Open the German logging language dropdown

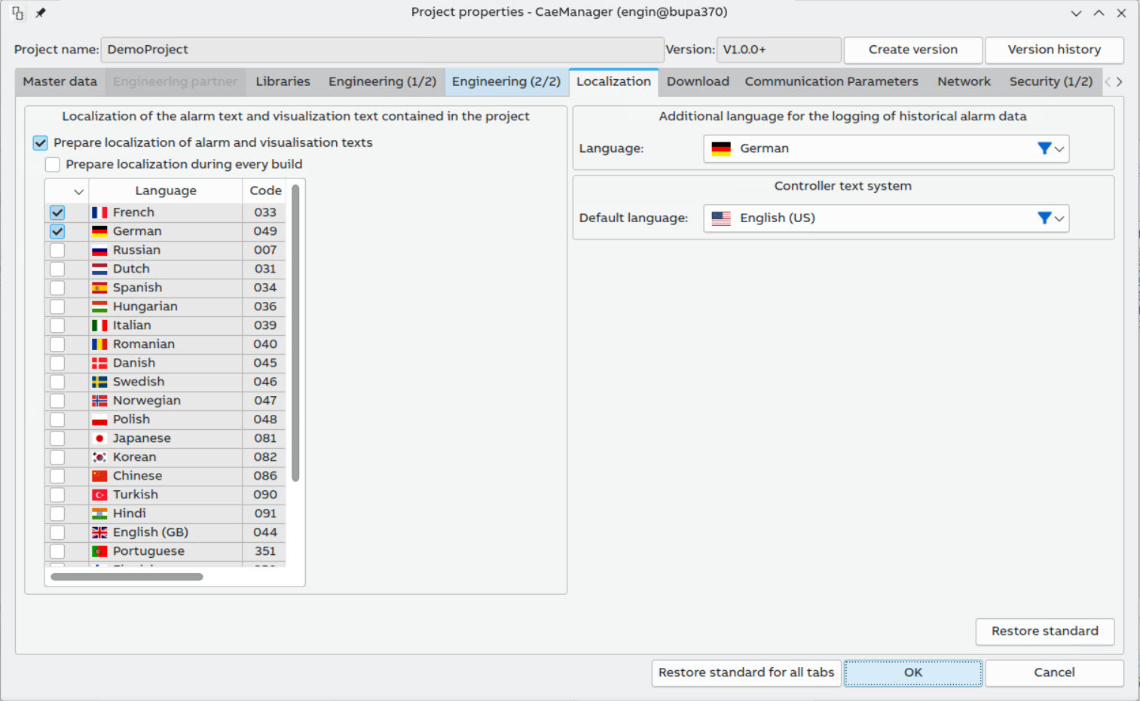[x=885, y=149]
